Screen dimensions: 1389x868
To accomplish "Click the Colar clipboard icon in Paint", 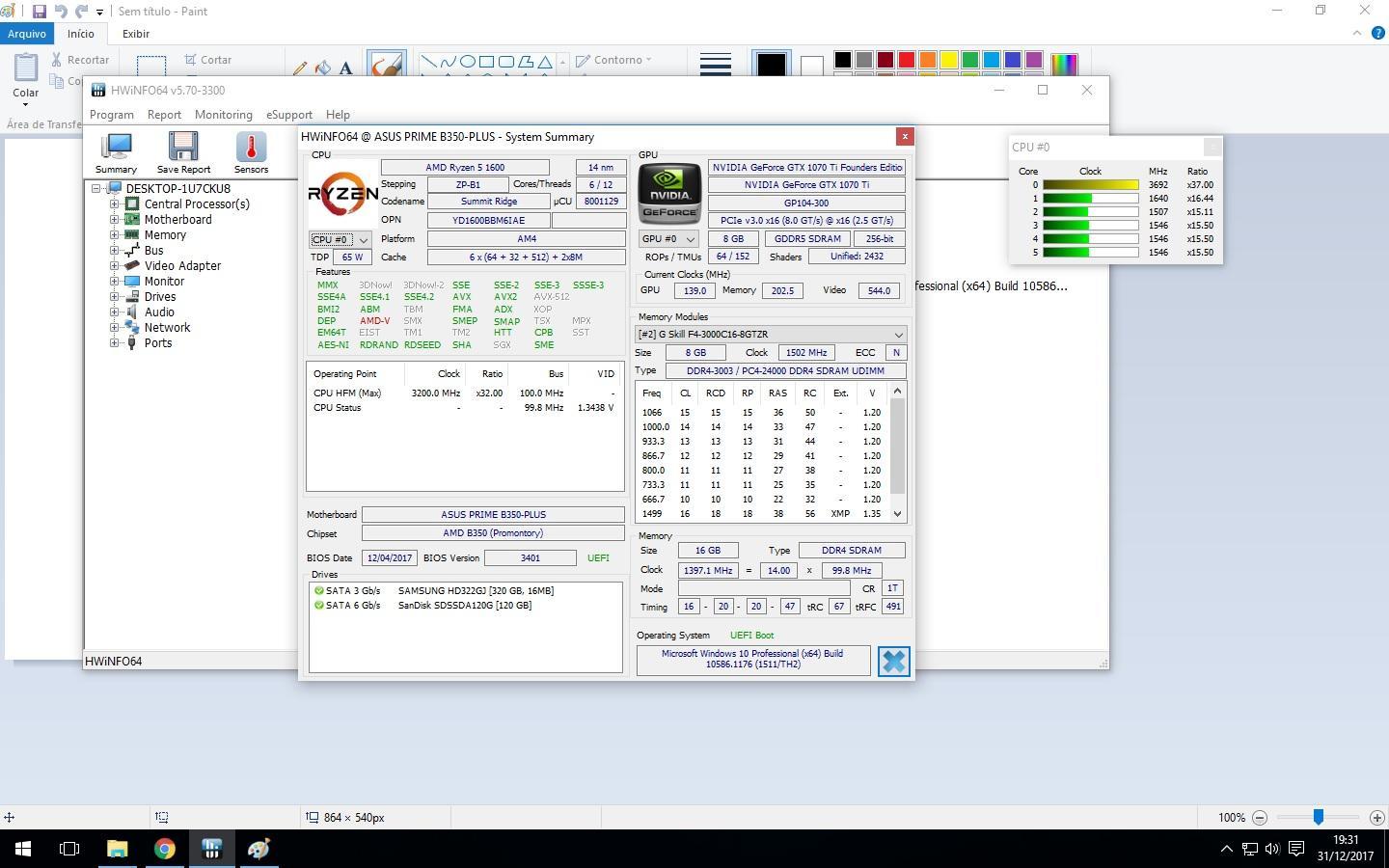I will pos(26,69).
